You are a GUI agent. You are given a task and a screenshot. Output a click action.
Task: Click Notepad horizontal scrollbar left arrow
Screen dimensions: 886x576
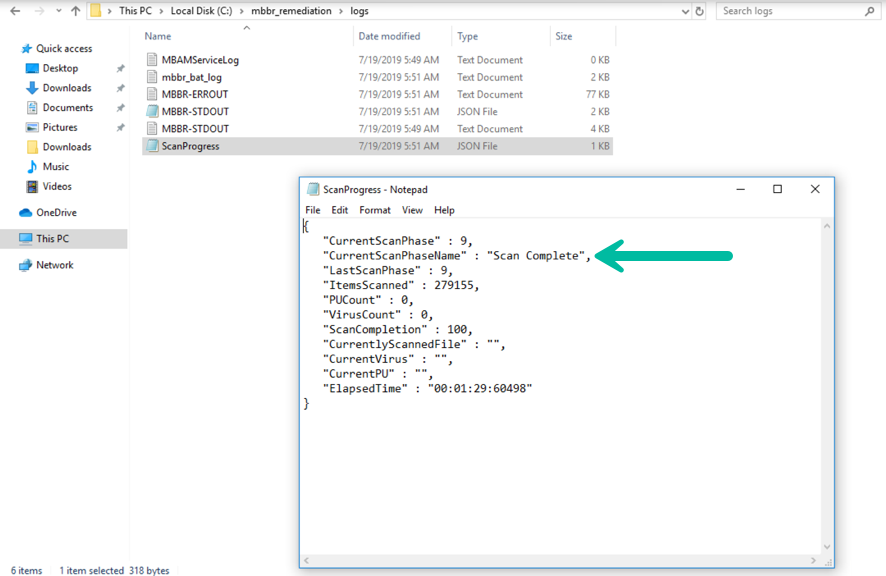click(x=307, y=561)
